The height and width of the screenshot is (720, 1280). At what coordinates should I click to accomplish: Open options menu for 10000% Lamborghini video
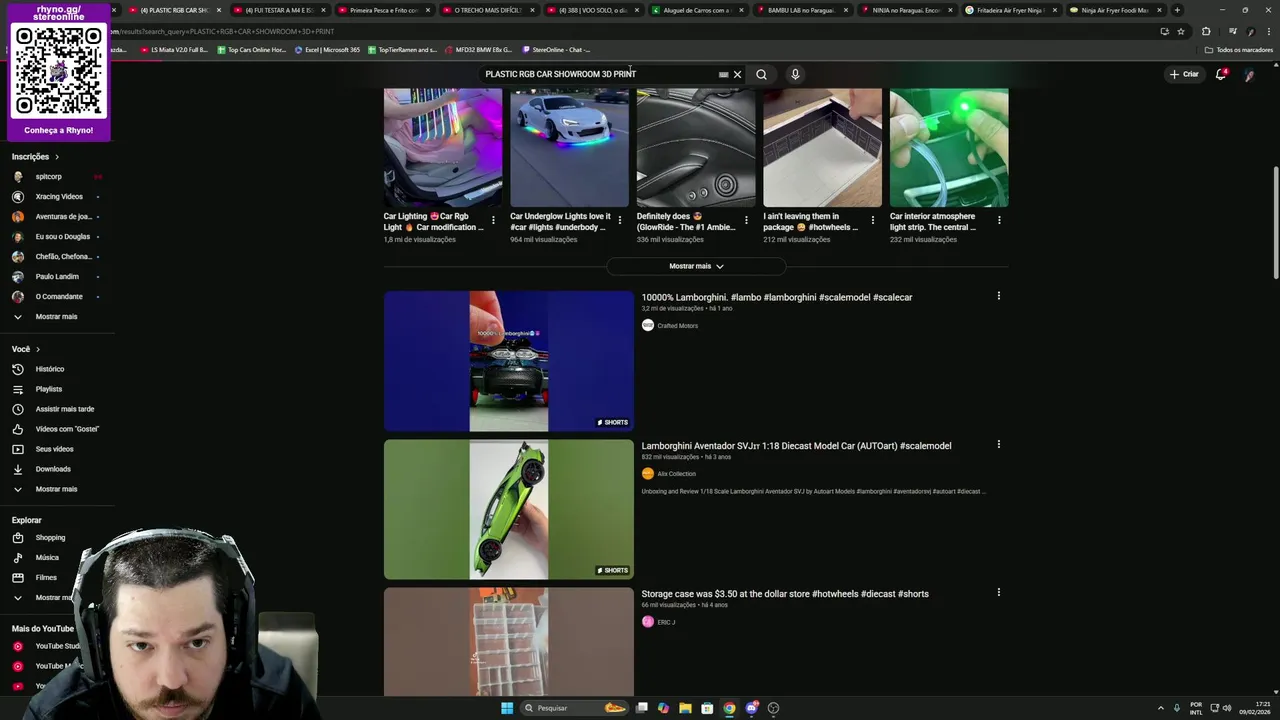(x=998, y=296)
